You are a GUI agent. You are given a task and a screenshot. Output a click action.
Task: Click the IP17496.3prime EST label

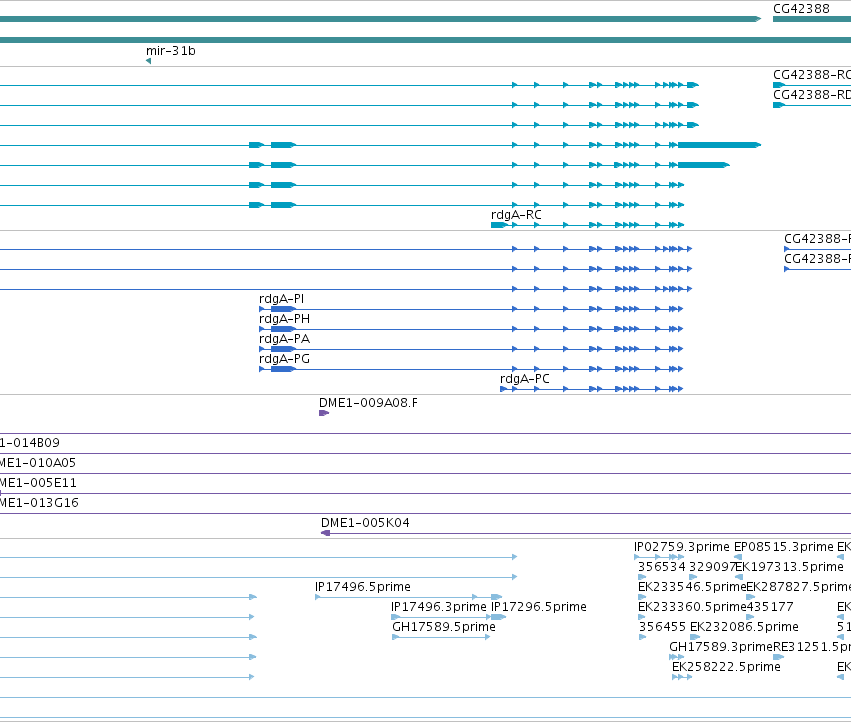(x=439, y=607)
